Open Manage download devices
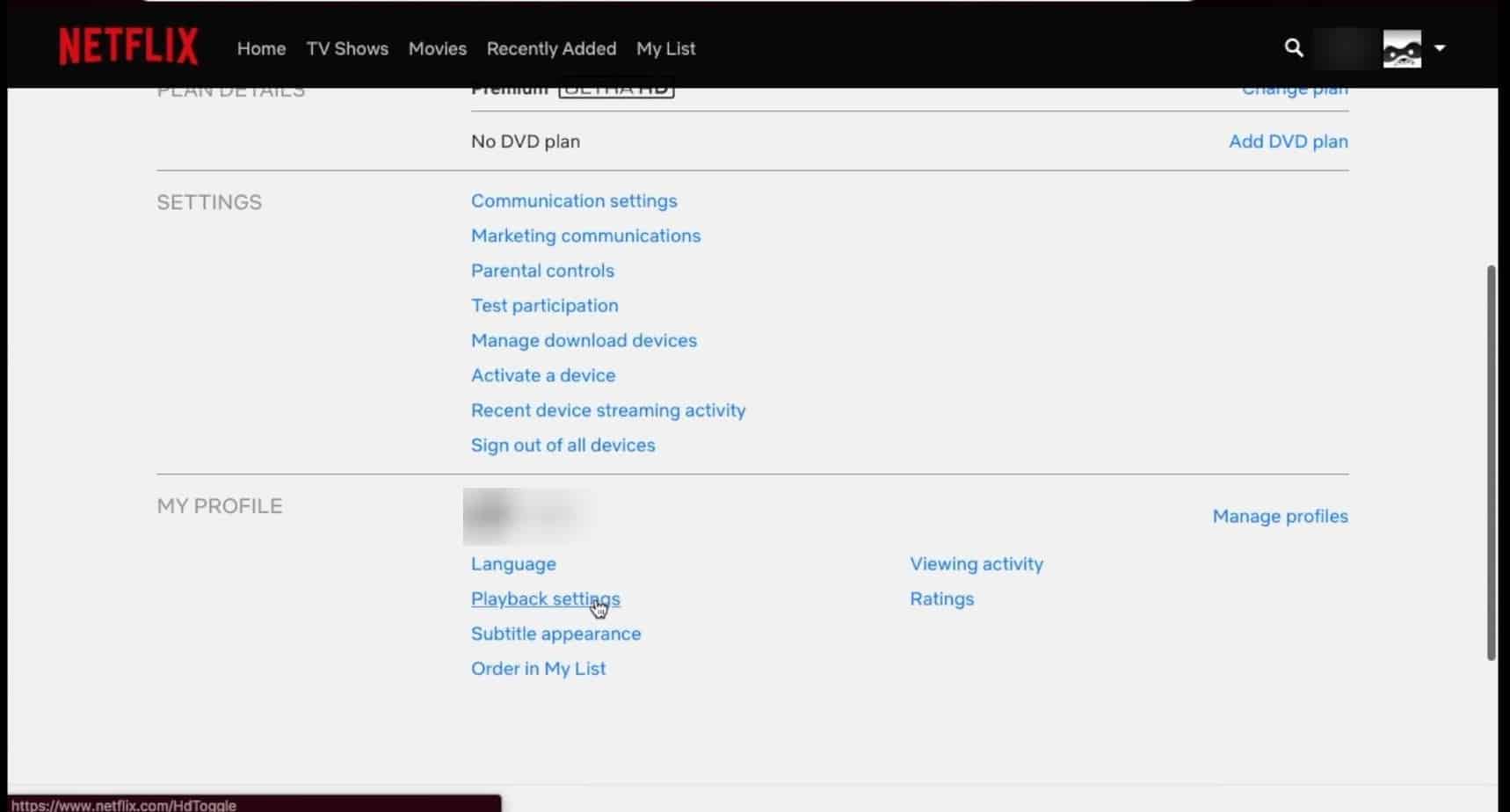Image resolution: width=1510 pixels, height=812 pixels. click(x=584, y=341)
